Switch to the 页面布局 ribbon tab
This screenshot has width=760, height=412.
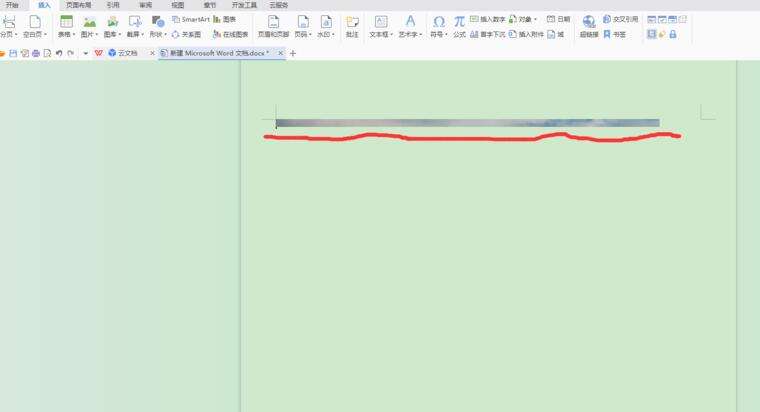click(79, 5)
